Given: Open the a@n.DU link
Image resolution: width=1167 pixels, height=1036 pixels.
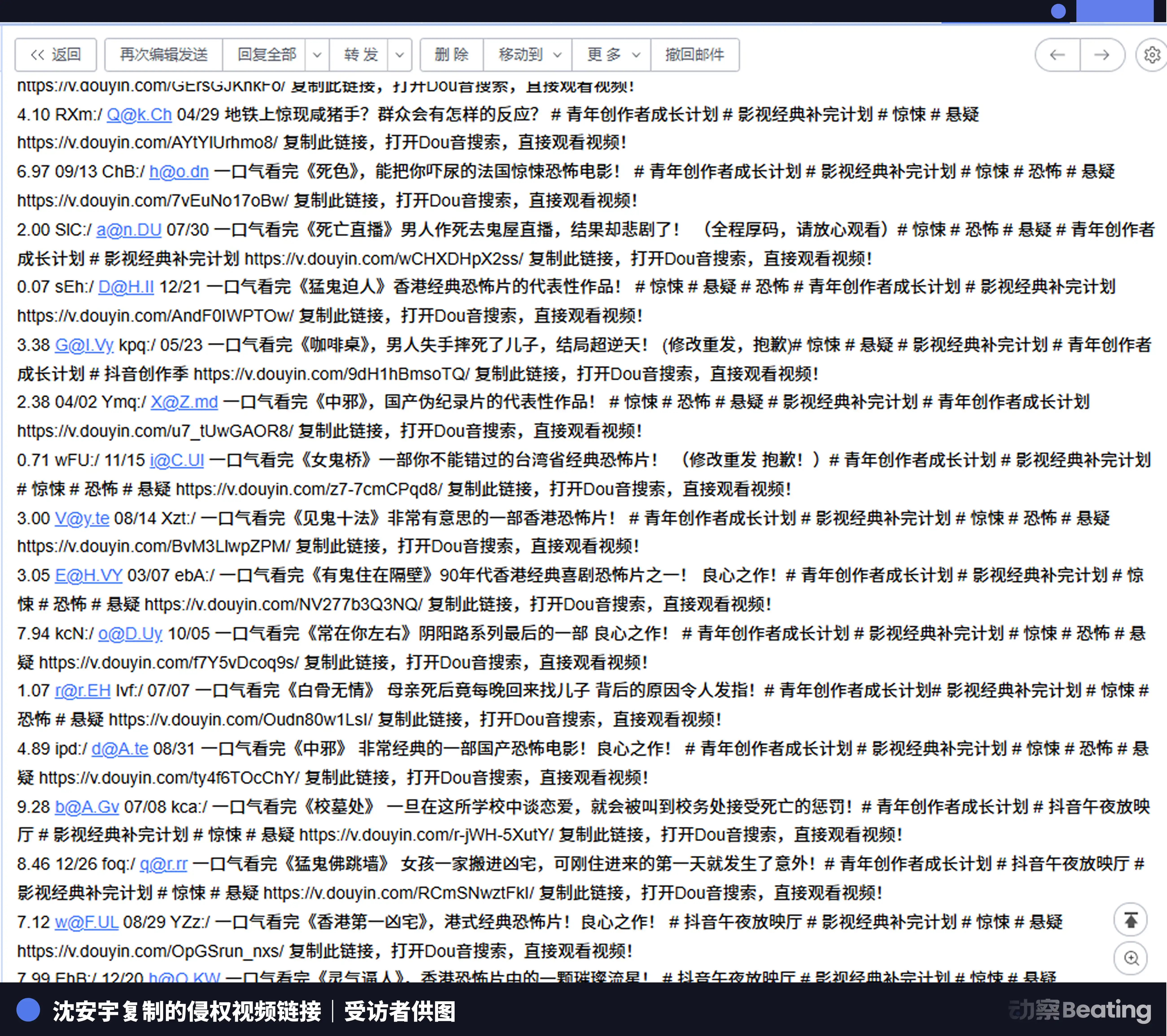Looking at the screenshot, I should (129, 230).
